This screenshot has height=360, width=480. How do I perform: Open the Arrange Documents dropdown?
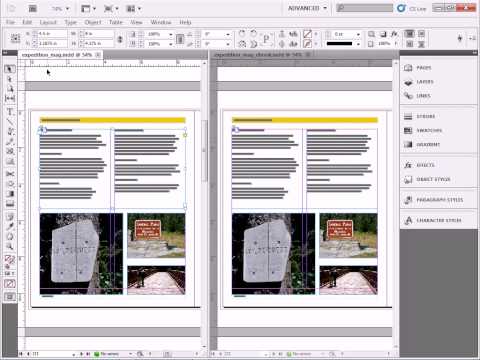tap(134, 8)
